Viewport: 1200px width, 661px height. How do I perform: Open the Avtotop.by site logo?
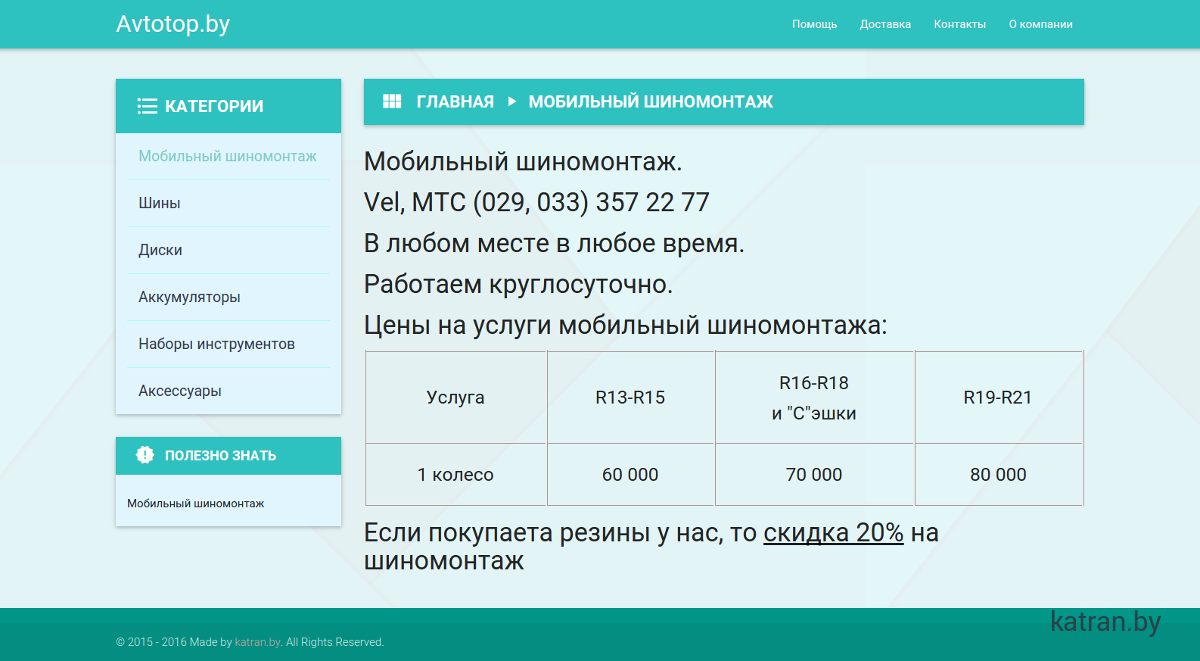pyautogui.click(x=173, y=24)
